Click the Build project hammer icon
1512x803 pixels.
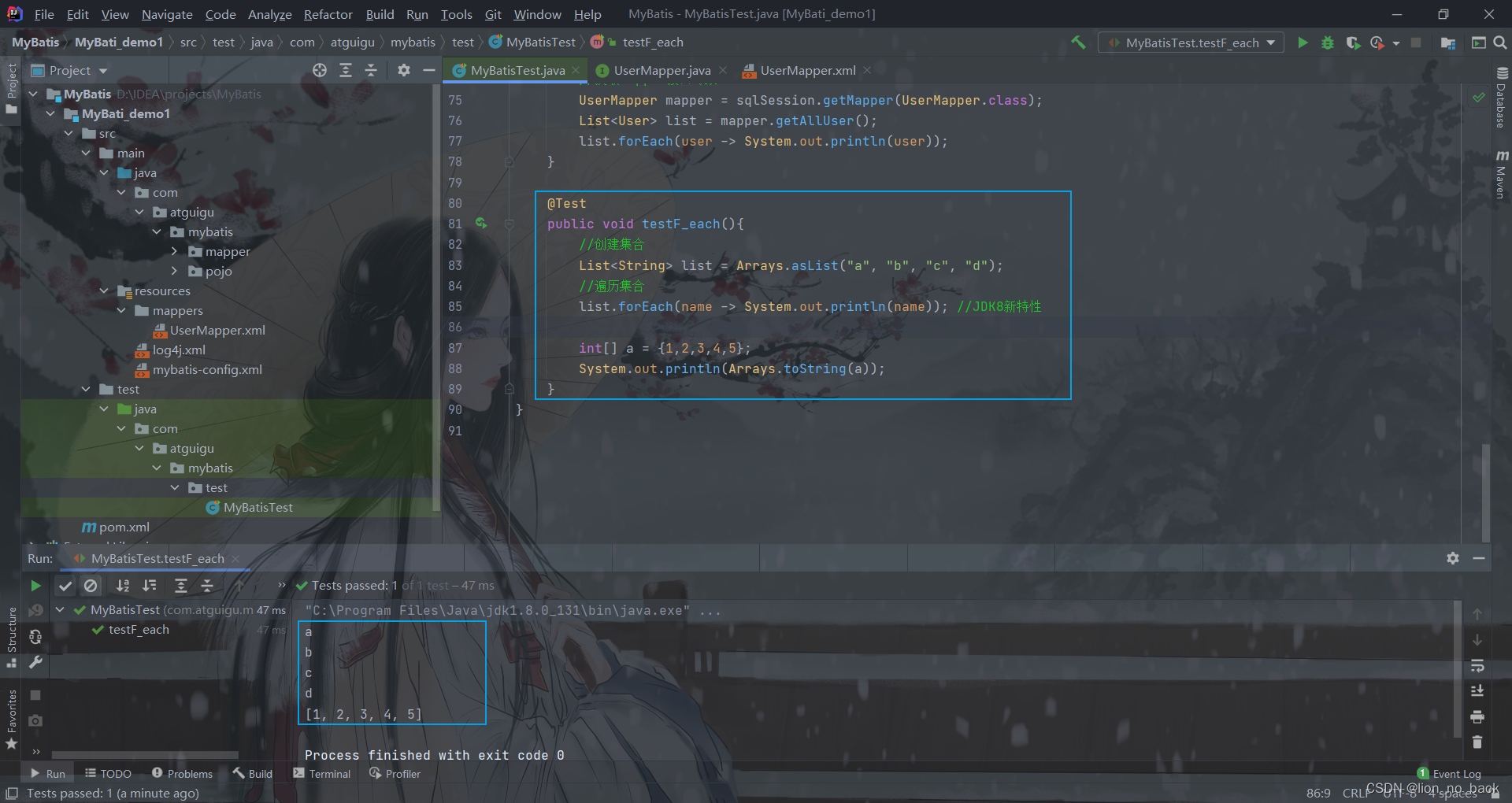tap(1078, 43)
